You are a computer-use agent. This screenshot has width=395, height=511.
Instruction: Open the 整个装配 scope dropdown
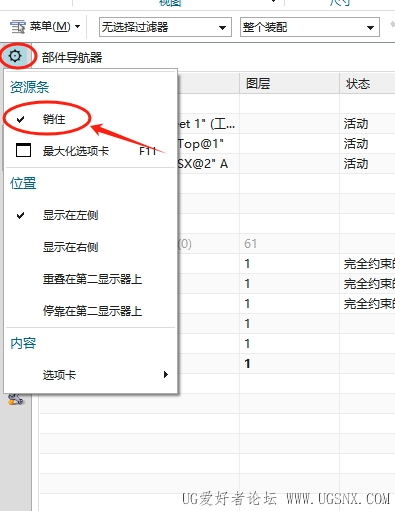pyautogui.click(x=310, y=27)
